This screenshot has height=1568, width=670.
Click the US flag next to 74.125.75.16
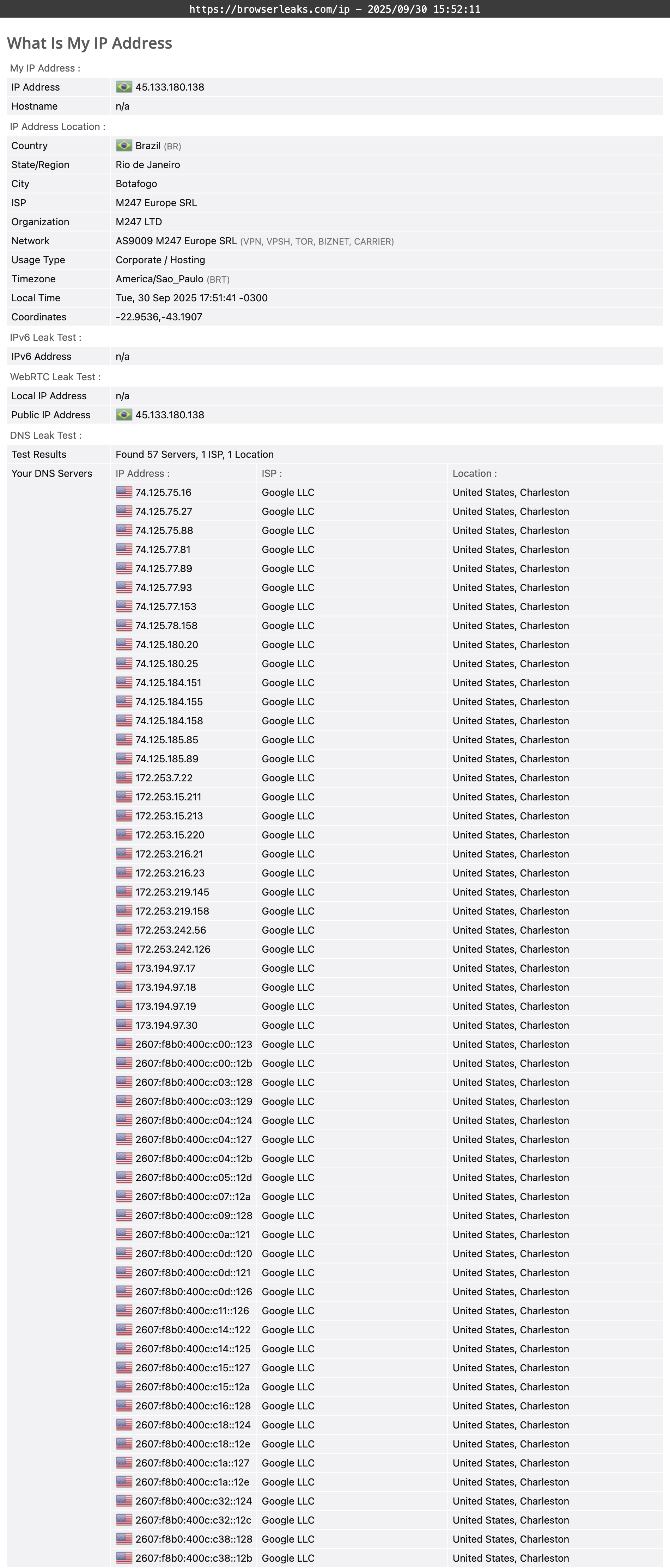click(x=124, y=492)
